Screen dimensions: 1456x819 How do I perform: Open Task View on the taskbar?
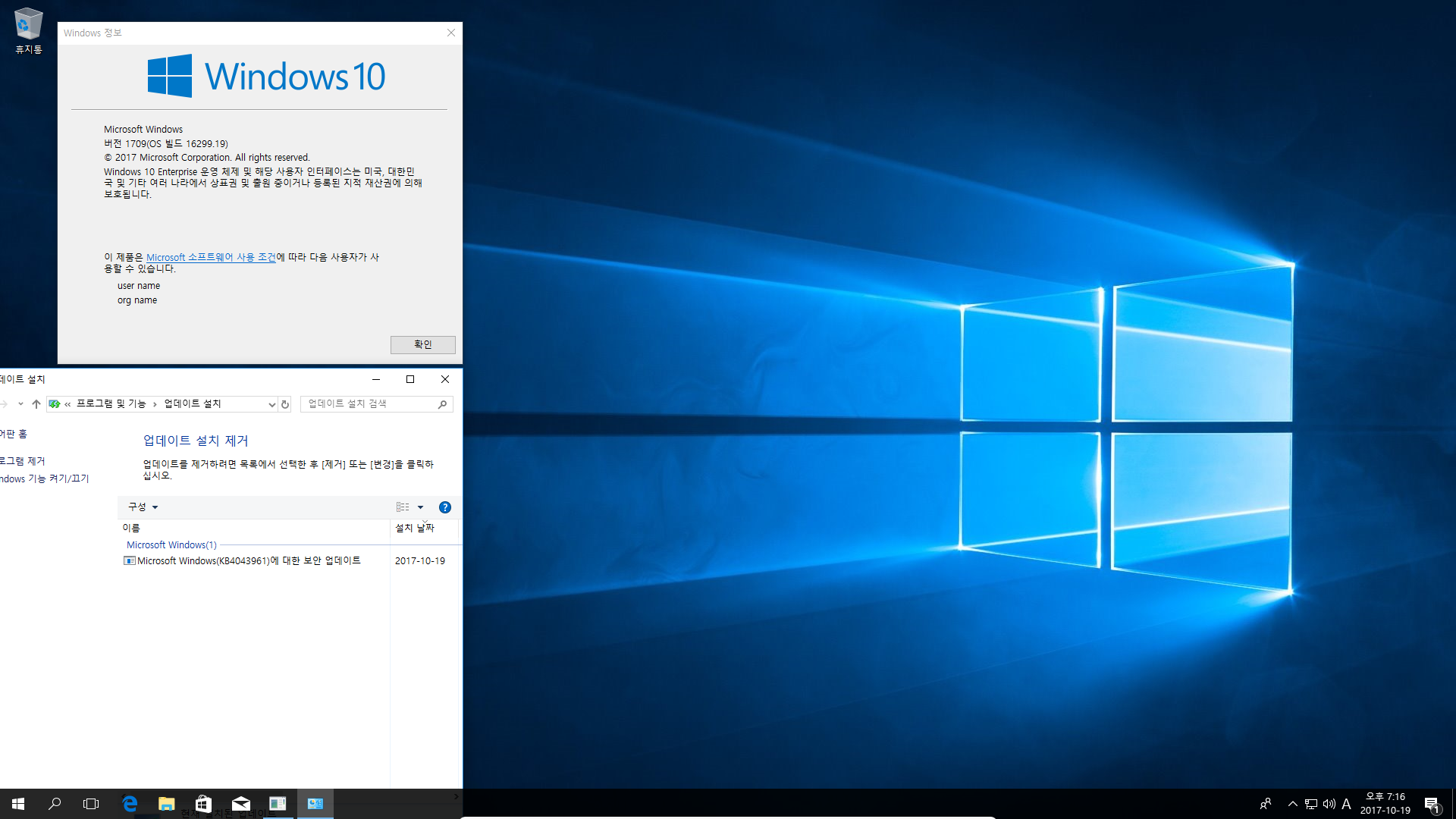click(91, 804)
